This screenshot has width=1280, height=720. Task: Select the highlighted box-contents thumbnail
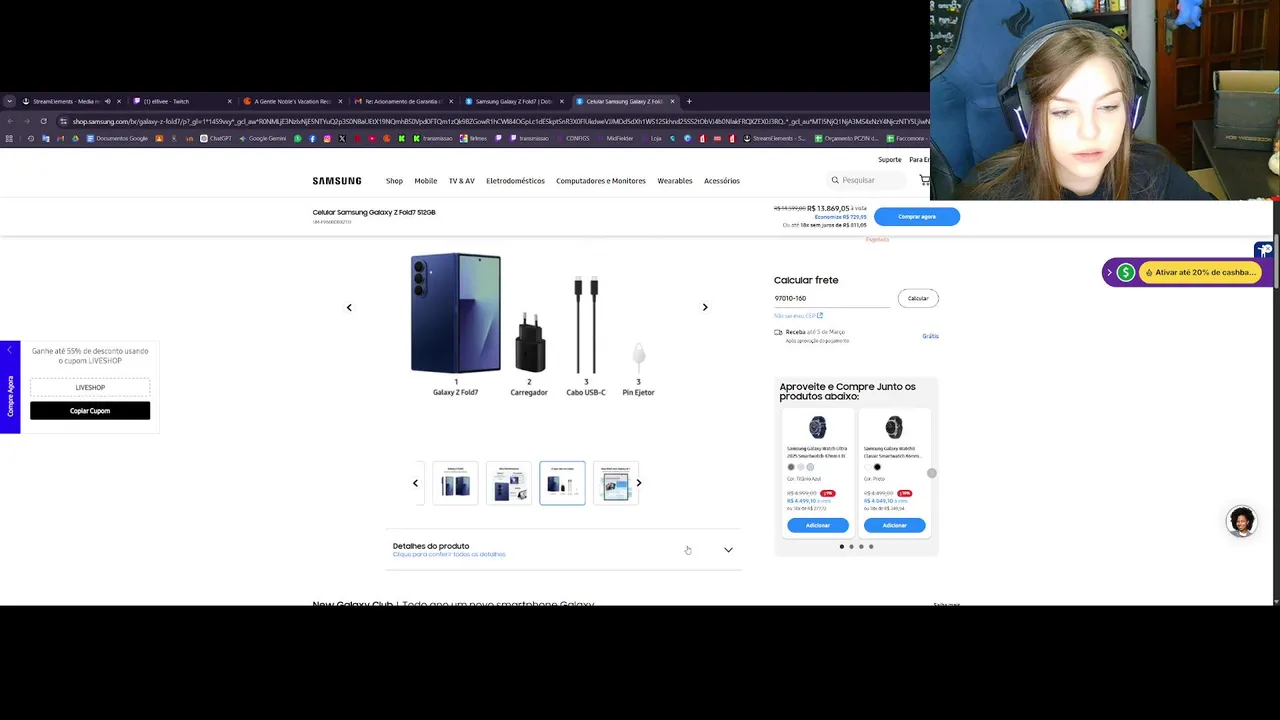562,483
